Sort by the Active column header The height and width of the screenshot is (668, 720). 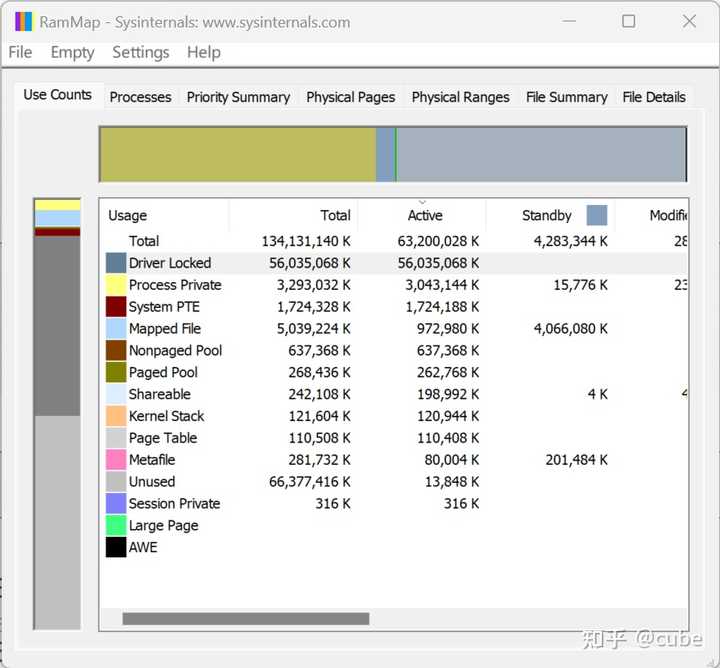tap(422, 215)
